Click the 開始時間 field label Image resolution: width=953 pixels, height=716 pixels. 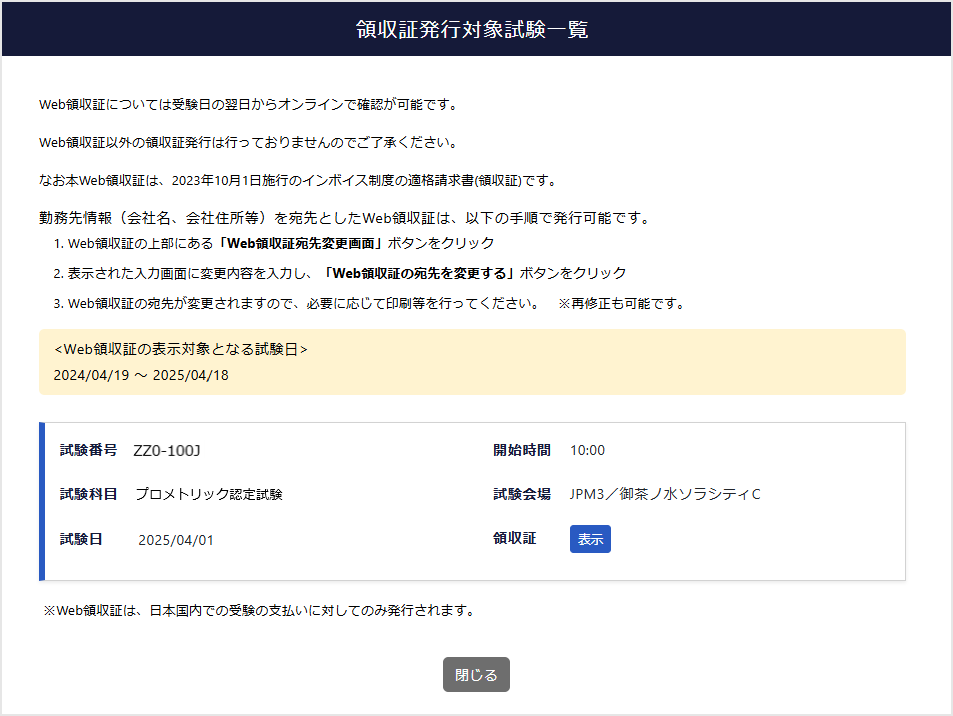[x=520, y=450]
